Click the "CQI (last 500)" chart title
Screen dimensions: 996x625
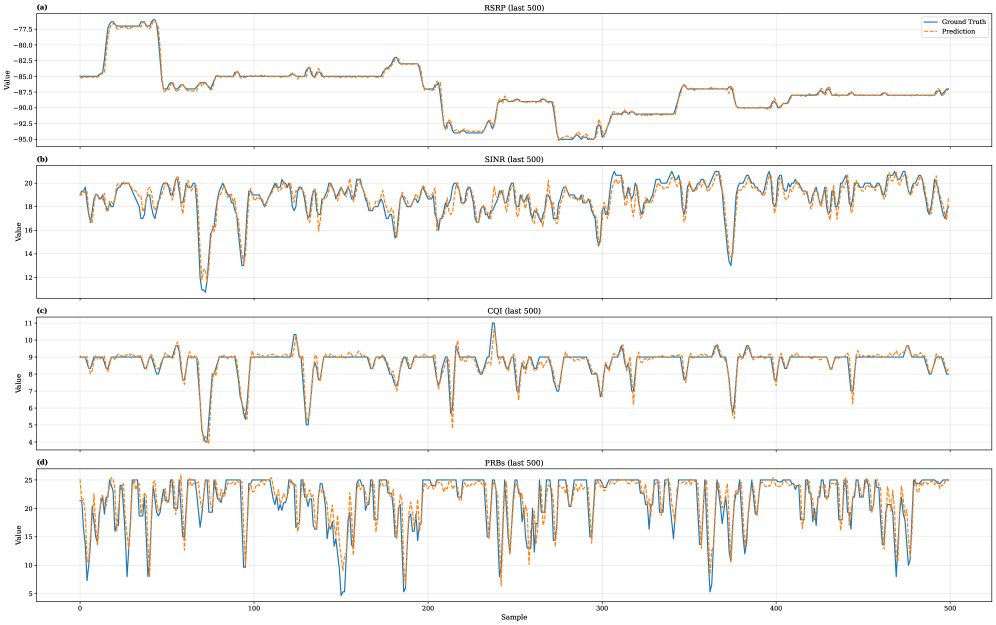click(x=514, y=311)
